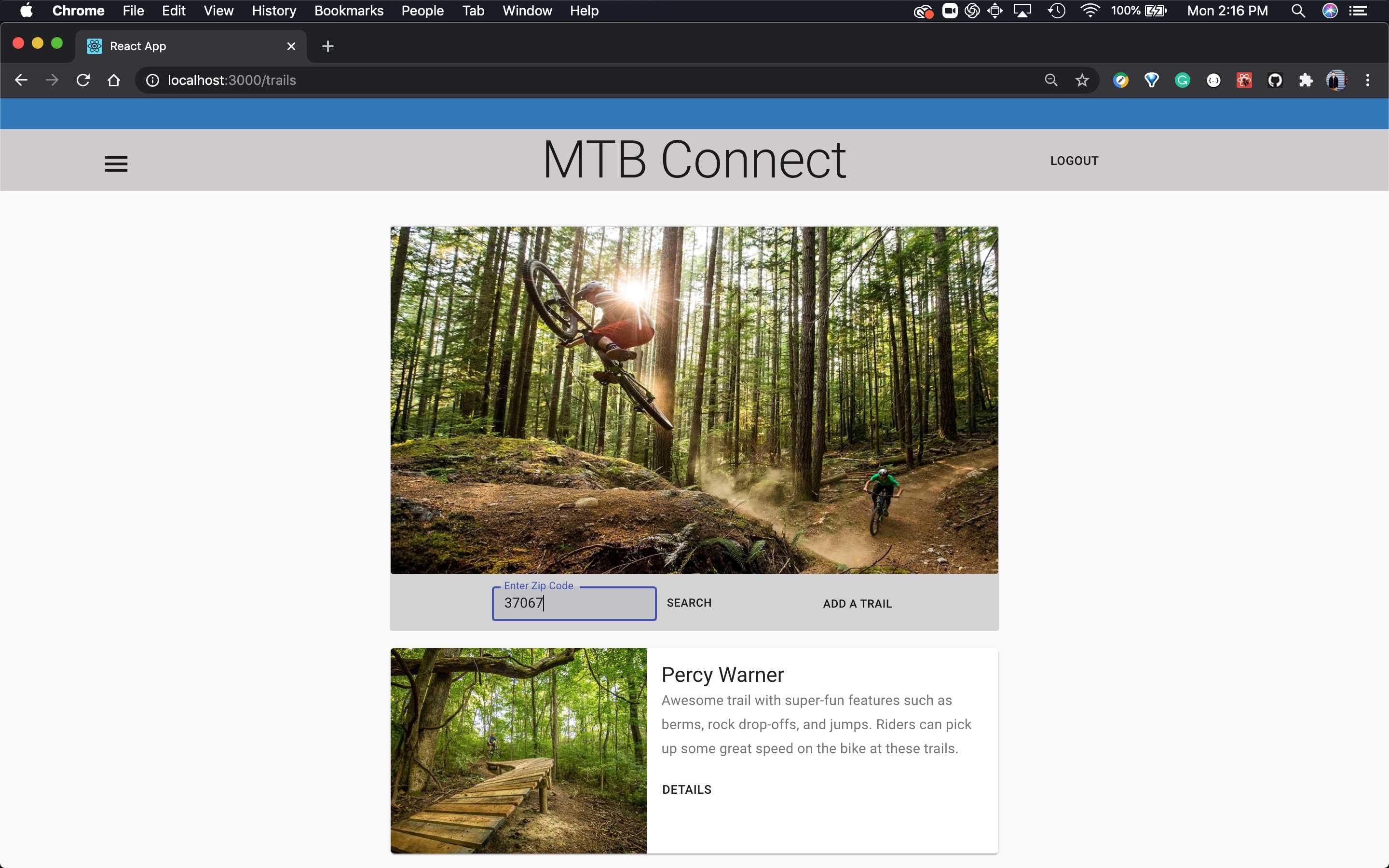Open the Grammarly extension icon
This screenshot has height=868, width=1389.
click(x=1183, y=81)
